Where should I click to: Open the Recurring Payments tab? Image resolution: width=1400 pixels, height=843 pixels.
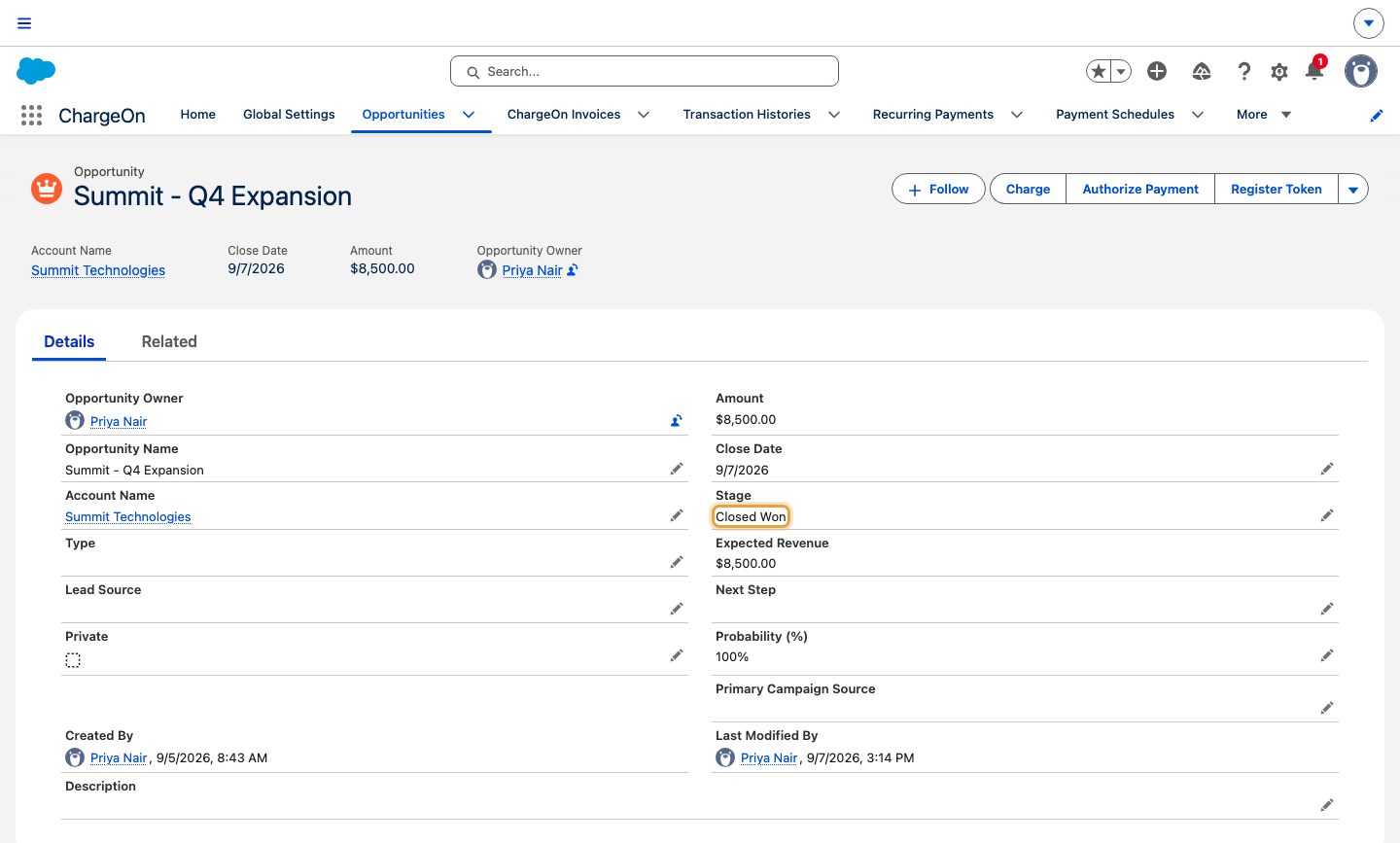pos(933,115)
